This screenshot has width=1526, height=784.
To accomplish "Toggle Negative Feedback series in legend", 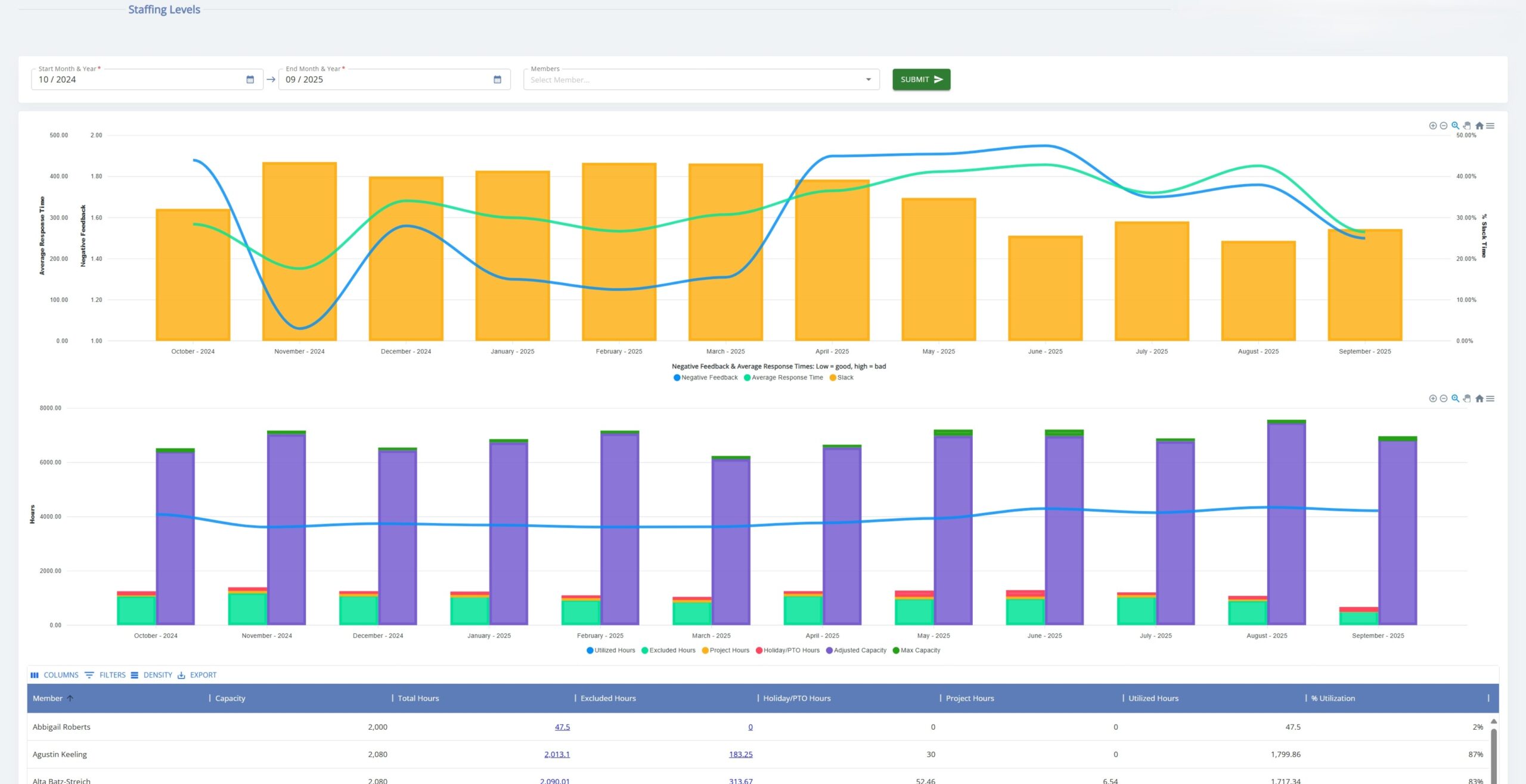I will [x=709, y=378].
